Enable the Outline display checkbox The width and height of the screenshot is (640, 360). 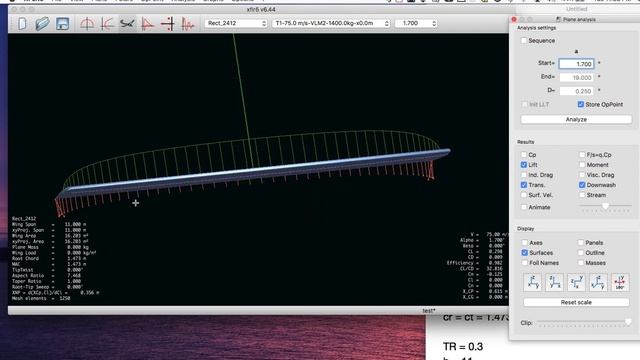[x=581, y=253]
